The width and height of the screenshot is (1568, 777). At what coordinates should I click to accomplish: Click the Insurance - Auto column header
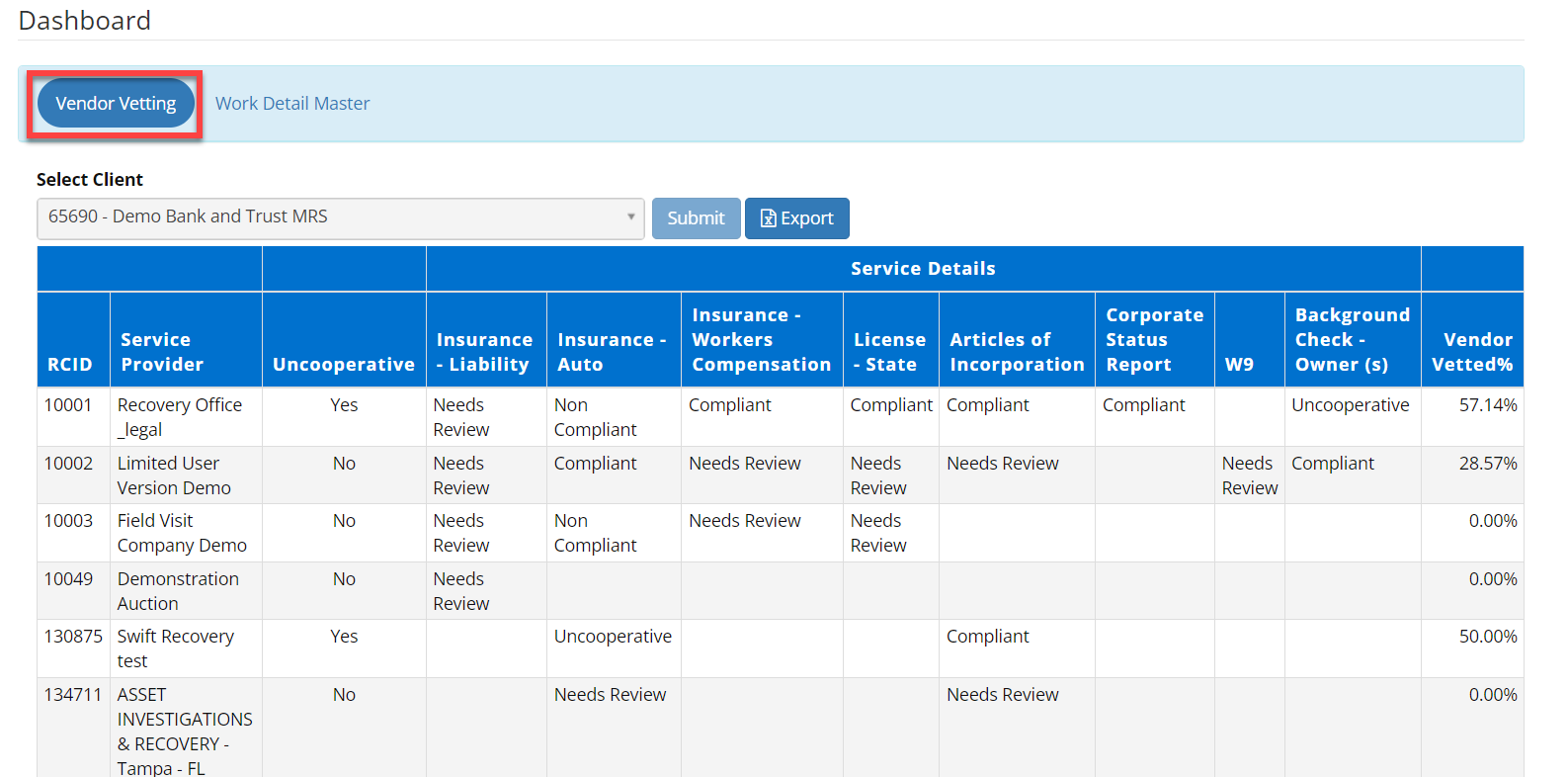coord(614,339)
